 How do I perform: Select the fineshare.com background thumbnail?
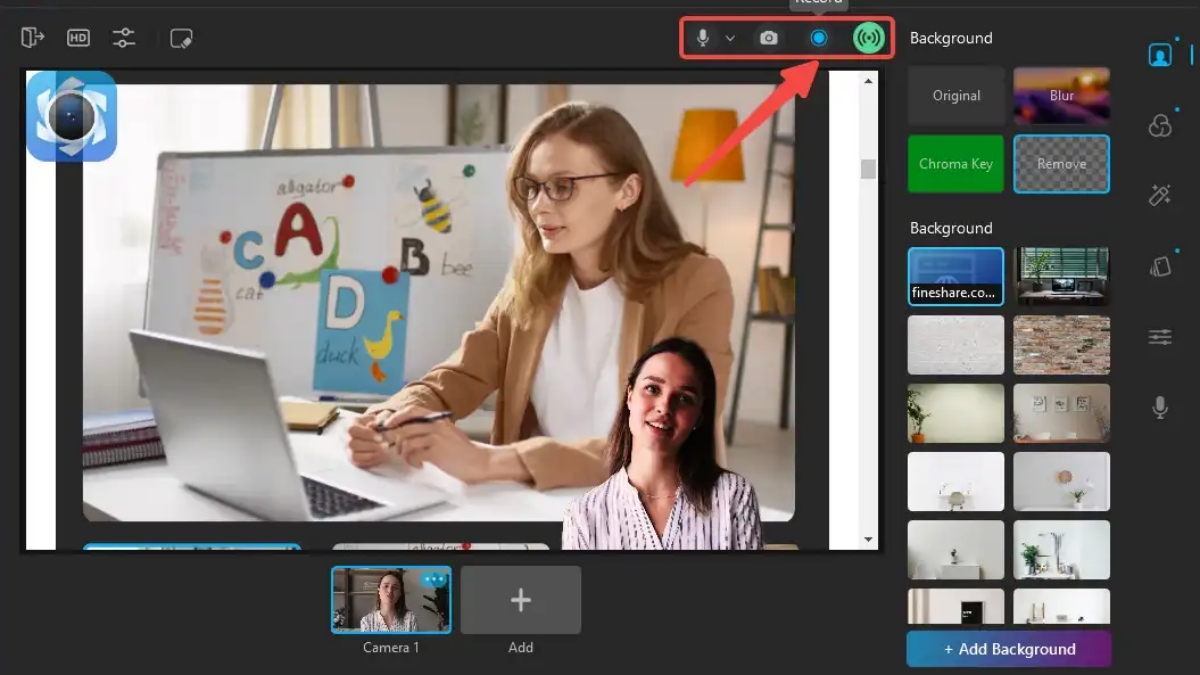click(x=955, y=276)
